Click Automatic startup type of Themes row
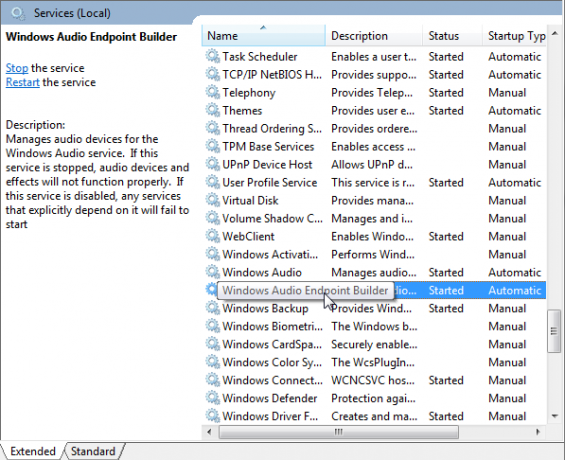 515,111
